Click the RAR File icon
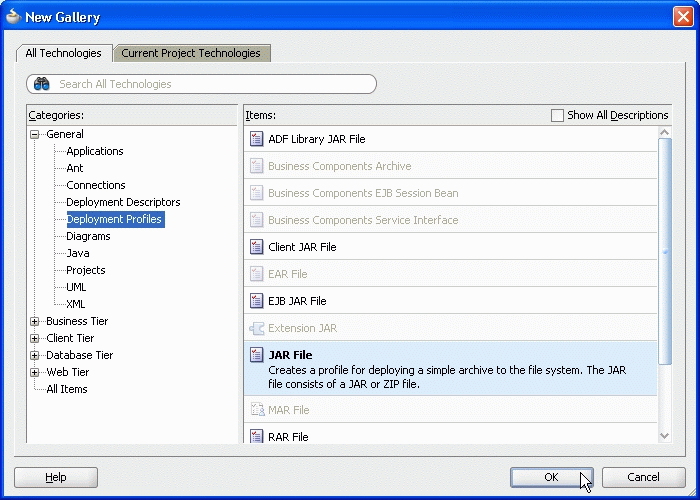This screenshot has width=700, height=500. click(x=256, y=436)
